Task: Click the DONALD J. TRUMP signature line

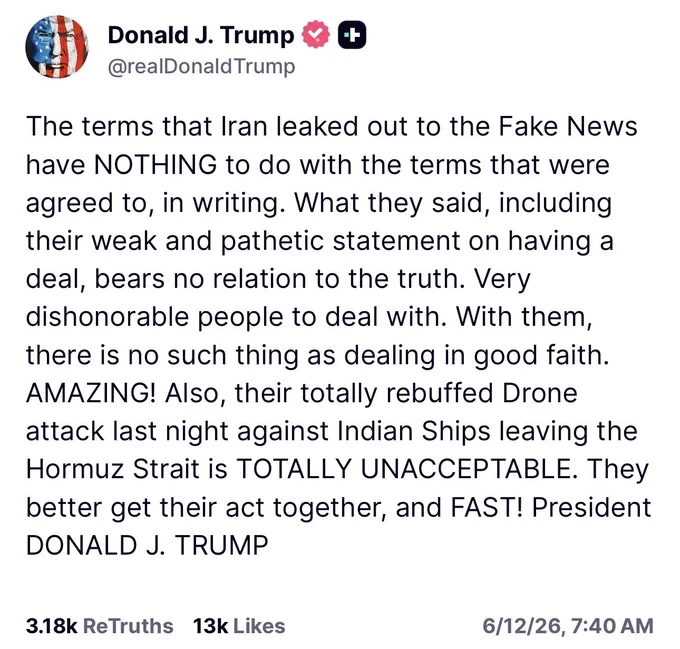Action: (147, 545)
